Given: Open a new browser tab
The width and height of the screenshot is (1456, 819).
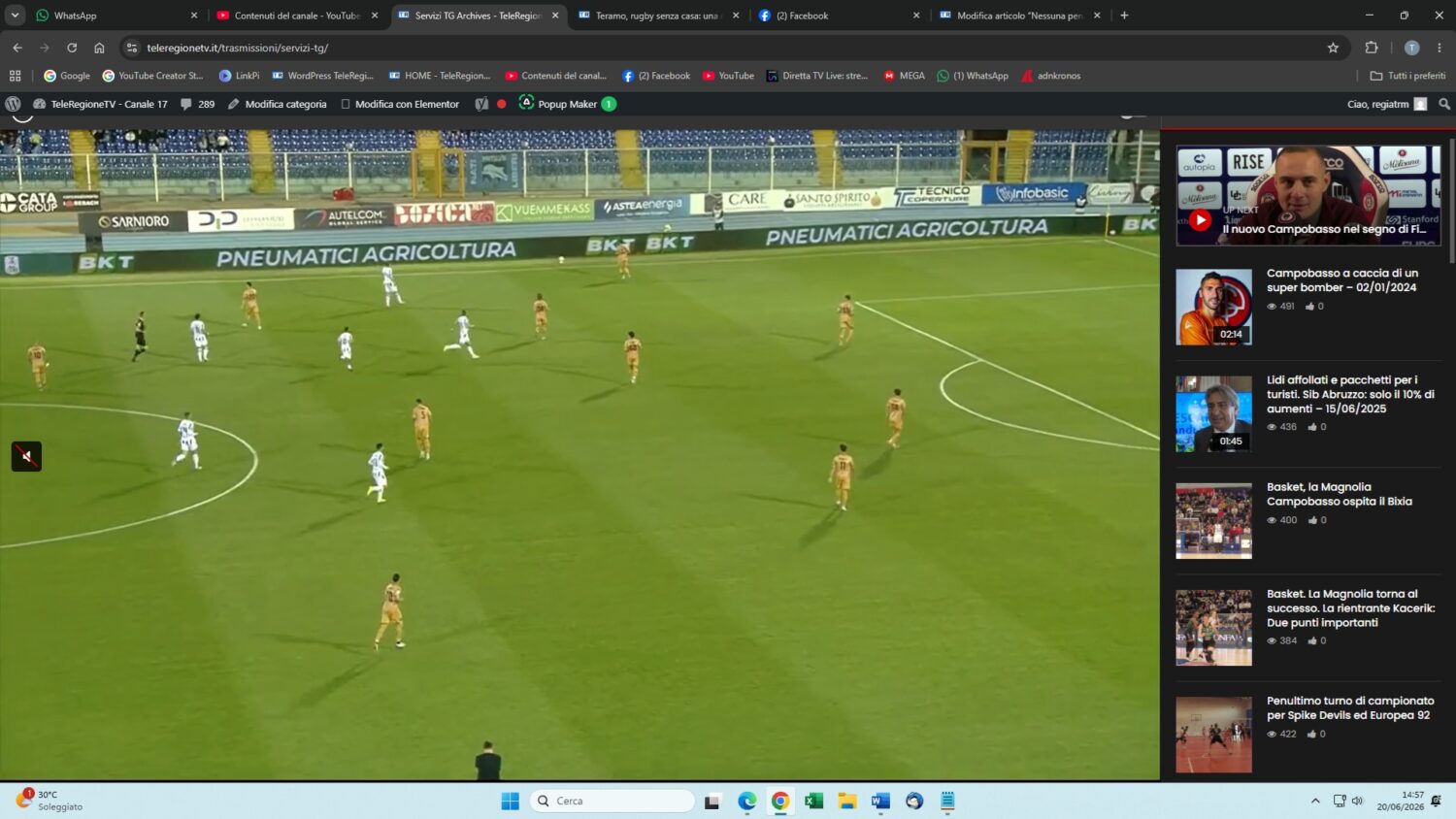Looking at the screenshot, I should (1124, 16).
